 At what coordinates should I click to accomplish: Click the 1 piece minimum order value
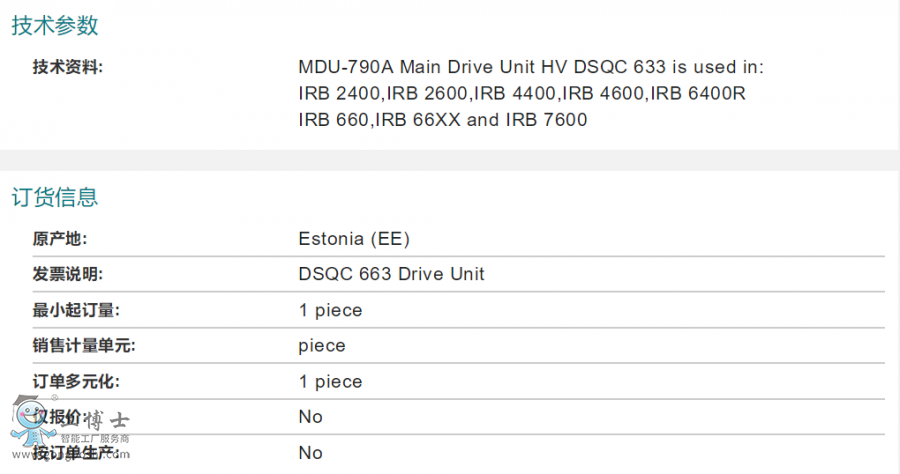tap(331, 310)
